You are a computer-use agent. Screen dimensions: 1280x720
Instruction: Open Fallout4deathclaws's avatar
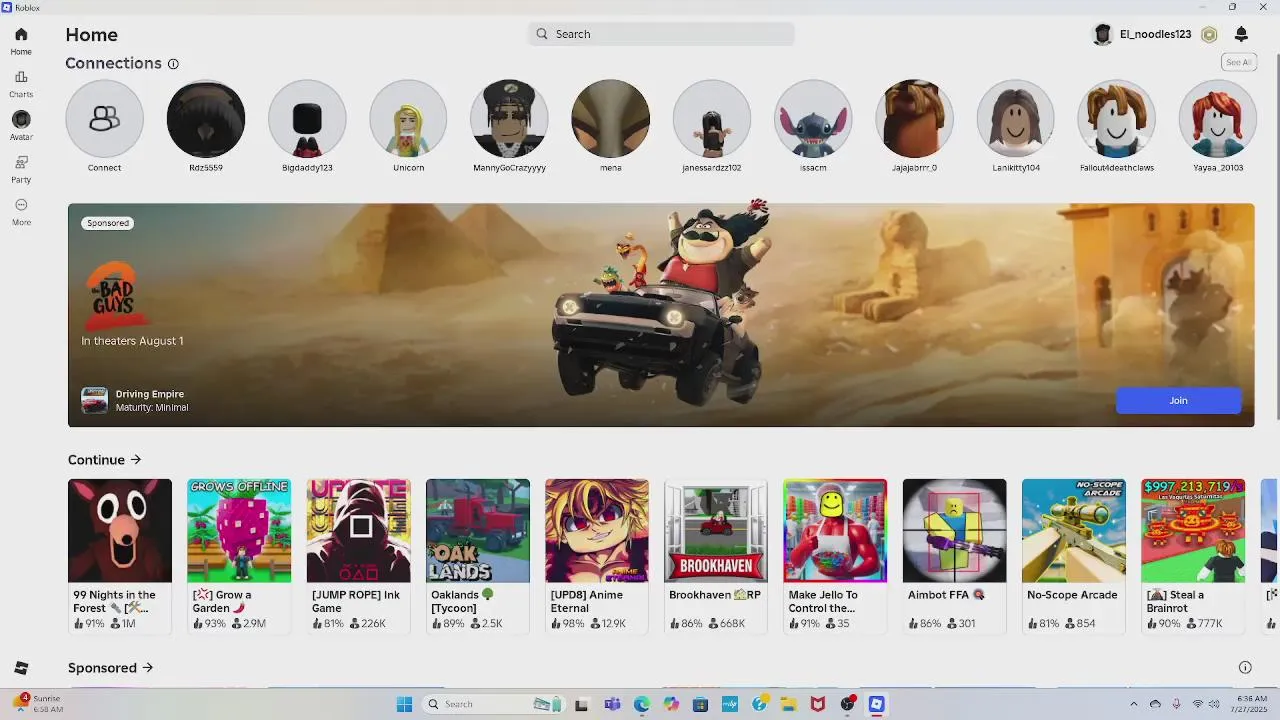1117,119
